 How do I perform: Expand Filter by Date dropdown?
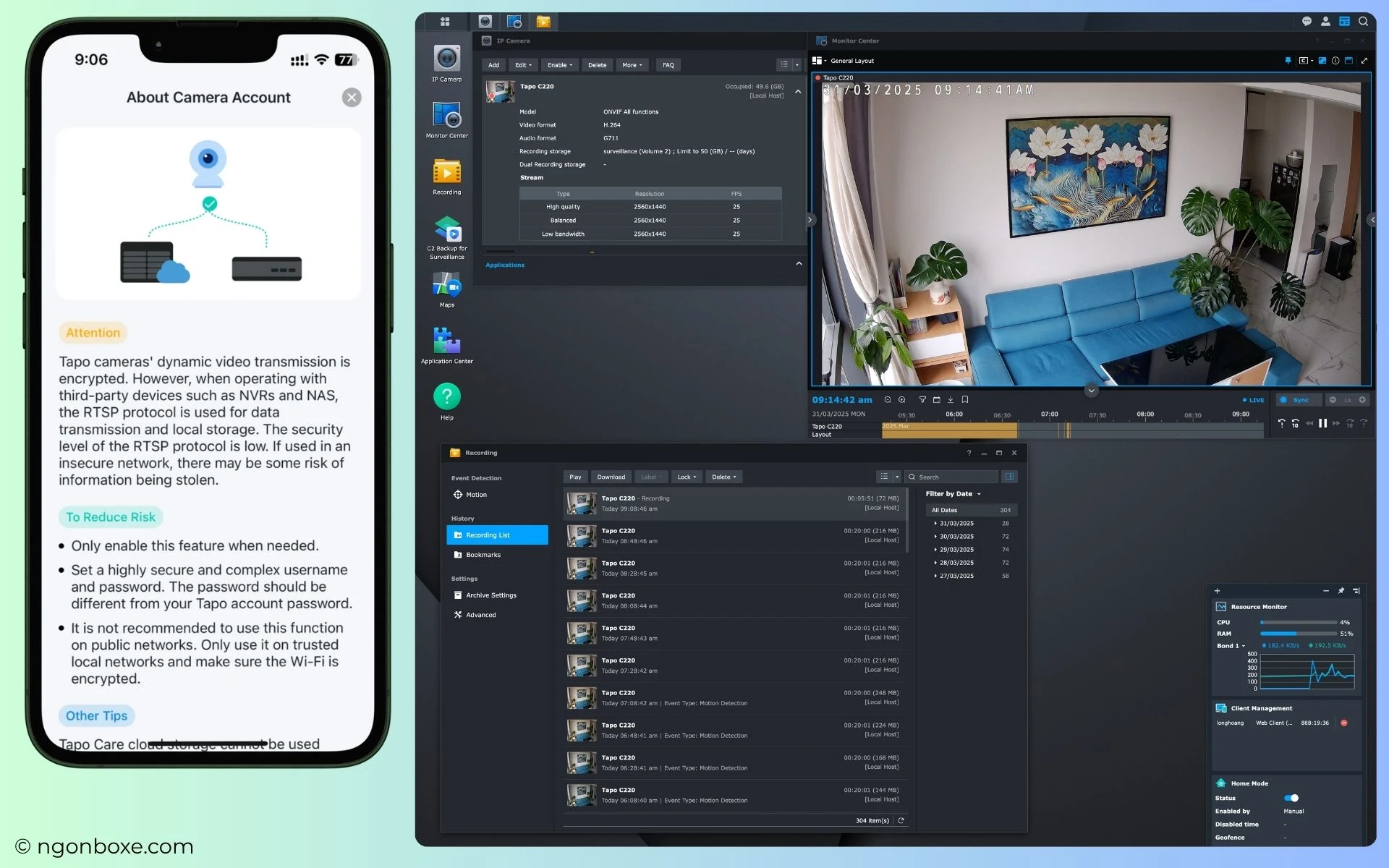(x=953, y=494)
